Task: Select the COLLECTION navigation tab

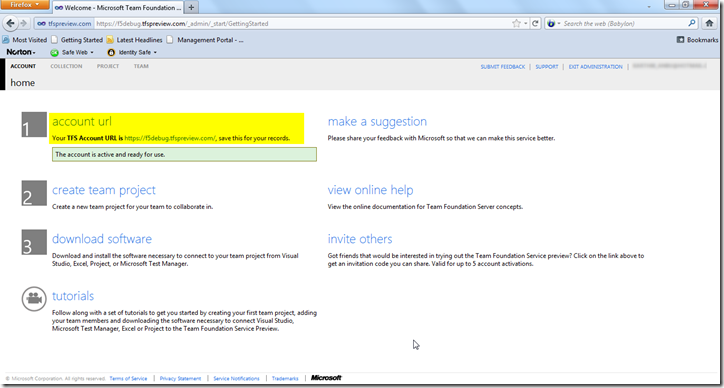Action: click(x=66, y=66)
